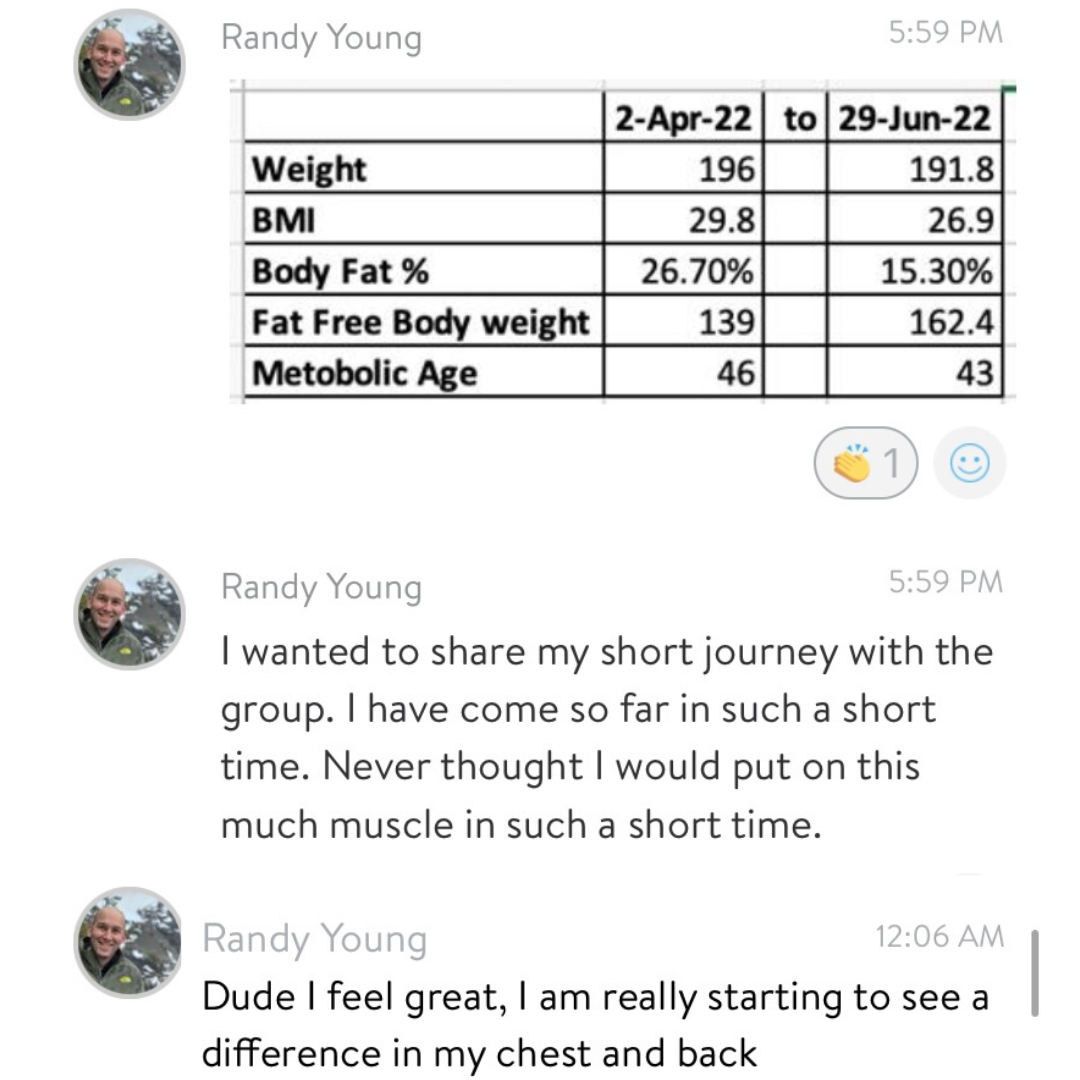
Task: Open the add emoji reaction smiley
Action: pos(969,463)
